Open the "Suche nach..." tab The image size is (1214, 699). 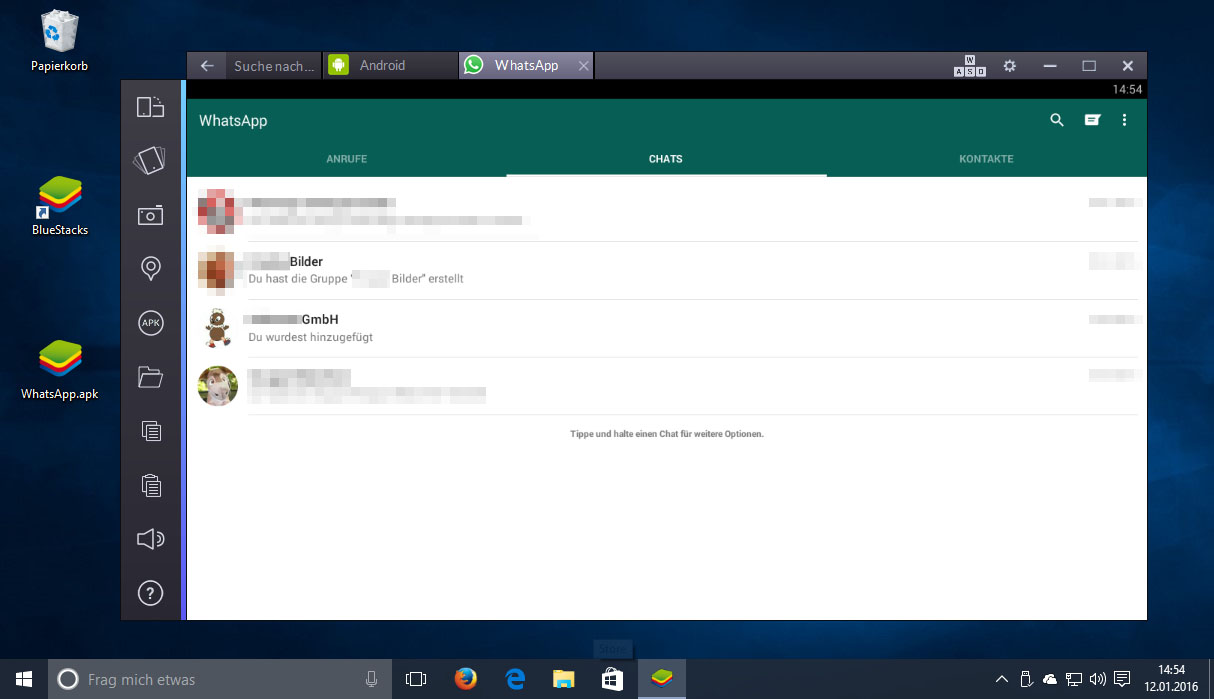(x=274, y=66)
